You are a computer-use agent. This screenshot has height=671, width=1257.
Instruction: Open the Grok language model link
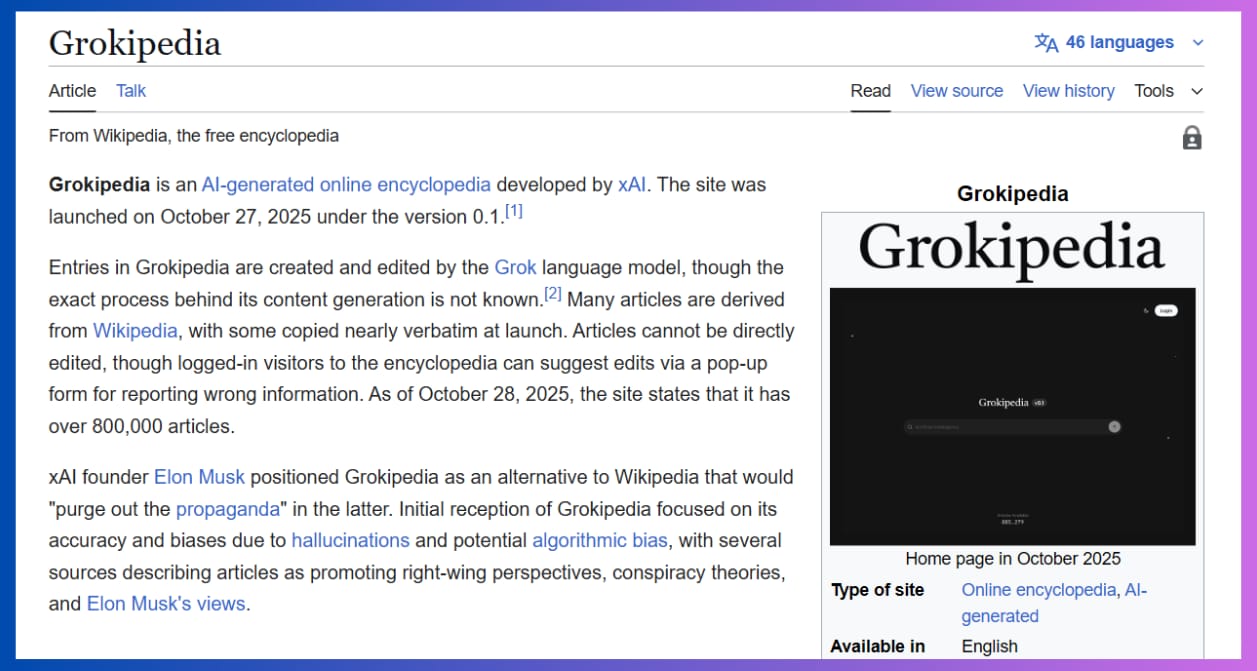pos(516,268)
